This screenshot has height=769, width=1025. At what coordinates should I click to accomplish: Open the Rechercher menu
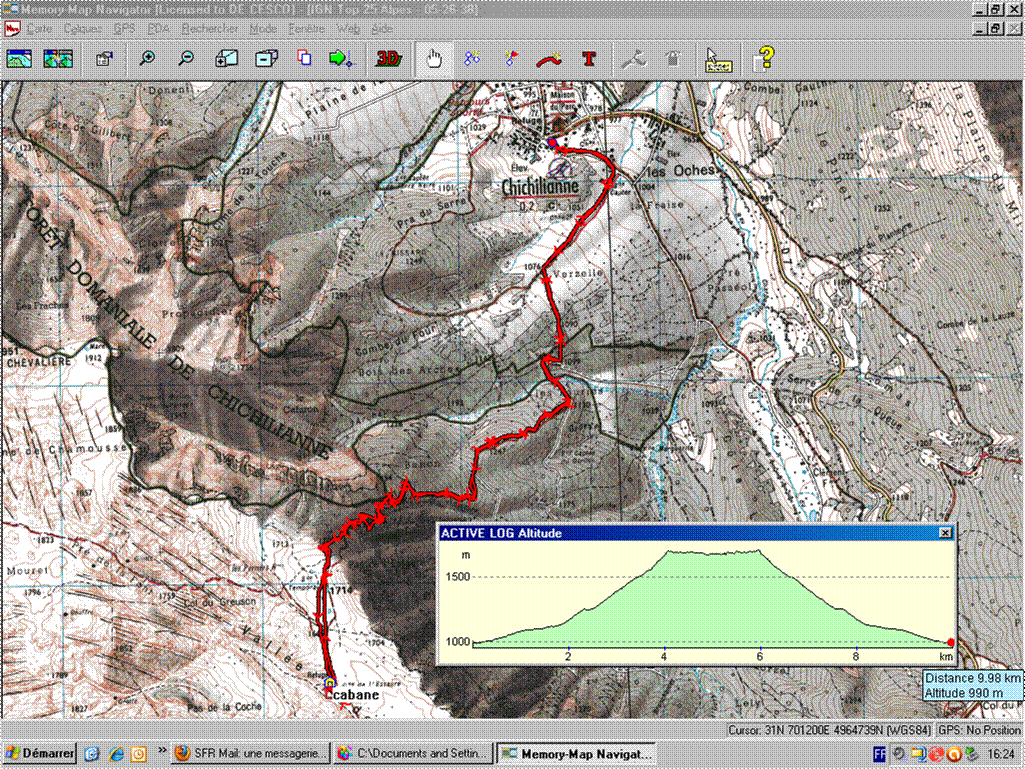click(x=210, y=29)
